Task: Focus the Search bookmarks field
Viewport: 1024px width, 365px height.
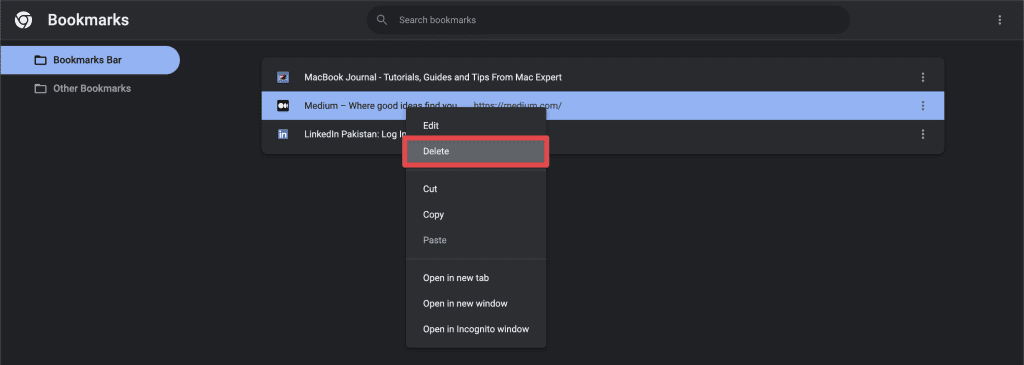Action: click(608, 20)
